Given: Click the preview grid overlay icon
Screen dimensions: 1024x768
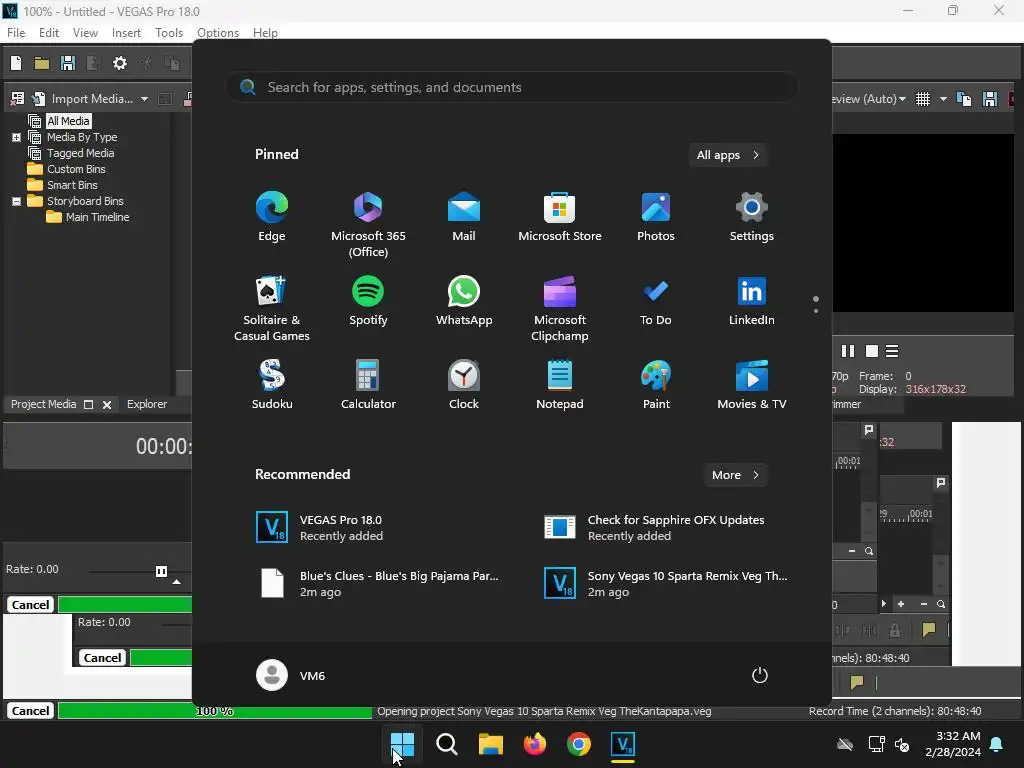Looking at the screenshot, I should pos(923,99).
